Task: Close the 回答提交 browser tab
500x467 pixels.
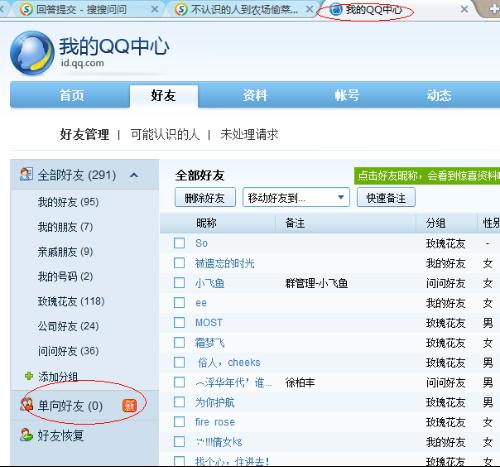Action: [155, 9]
